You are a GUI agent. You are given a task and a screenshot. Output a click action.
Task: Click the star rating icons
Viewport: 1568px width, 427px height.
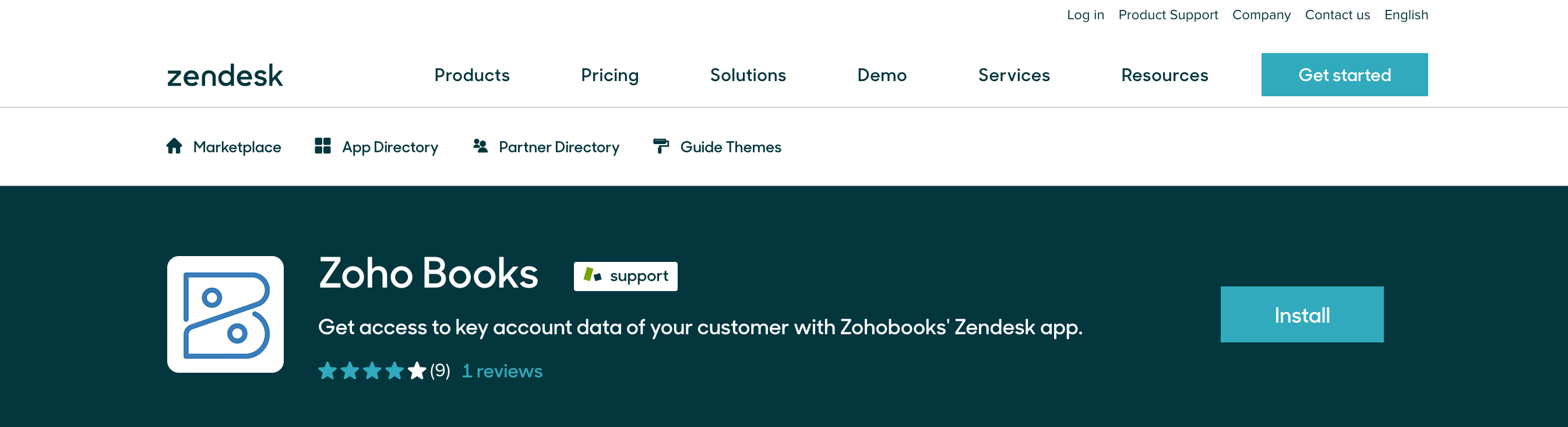pyautogui.click(x=372, y=370)
